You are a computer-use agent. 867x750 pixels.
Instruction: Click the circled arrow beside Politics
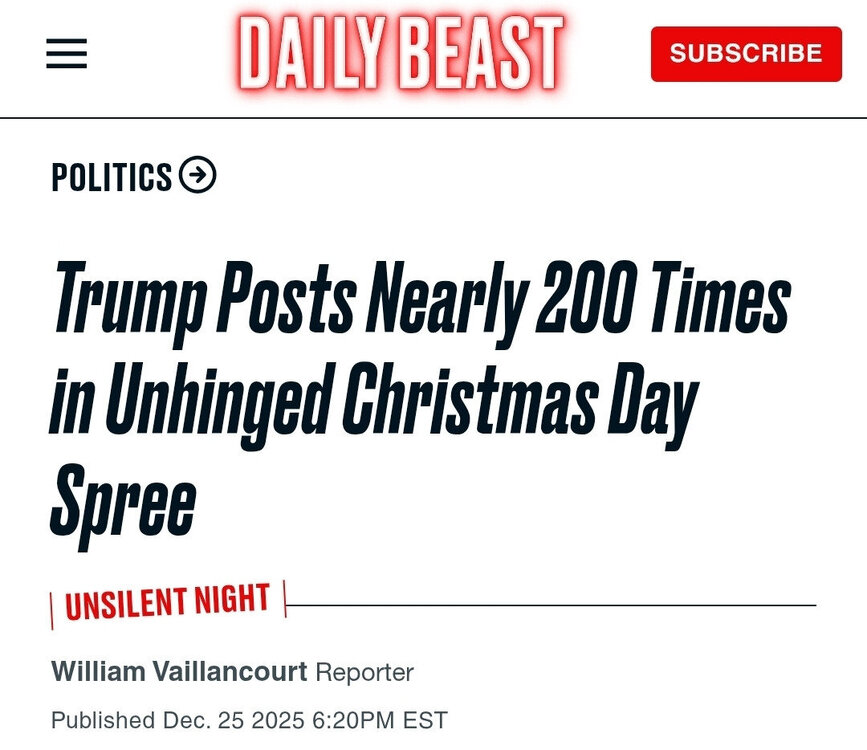(198, 176)
